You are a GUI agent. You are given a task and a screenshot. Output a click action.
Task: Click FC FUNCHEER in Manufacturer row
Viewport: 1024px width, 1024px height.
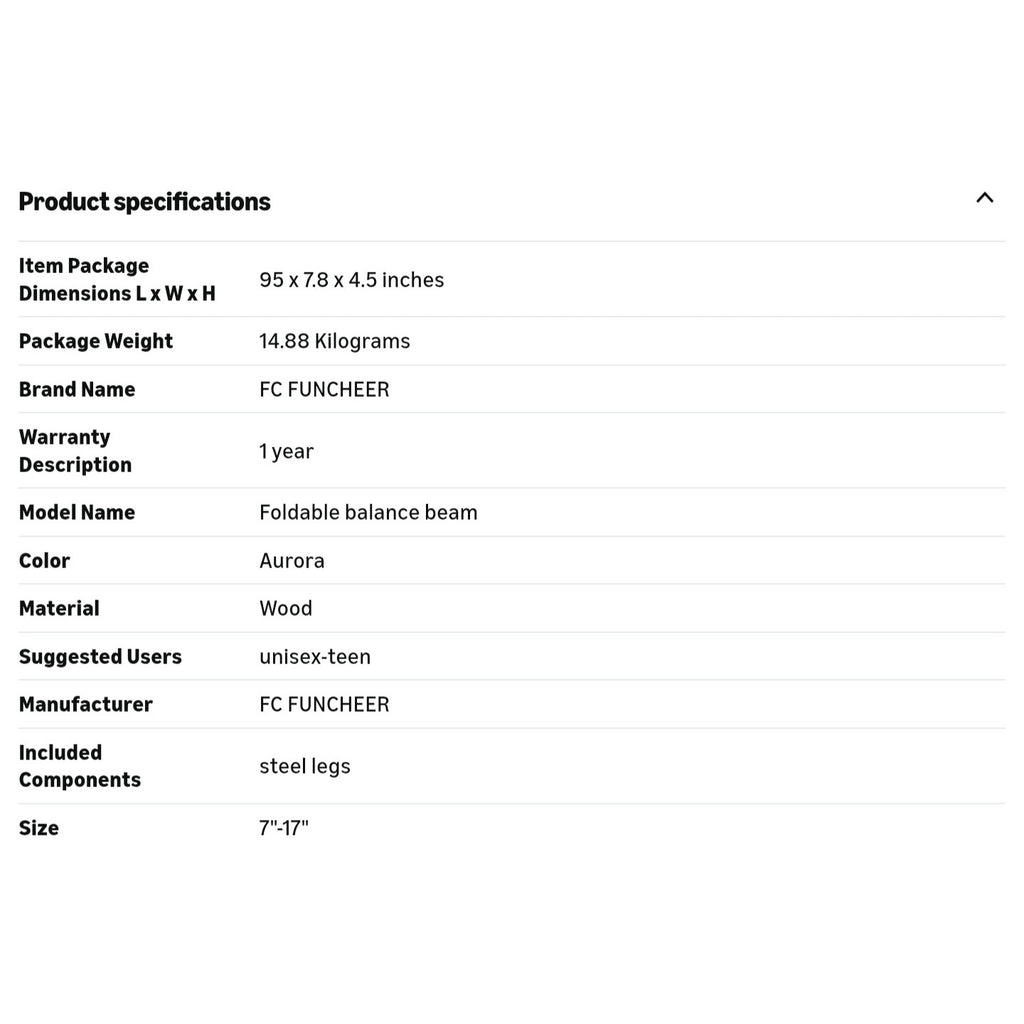tap(324, 705)
